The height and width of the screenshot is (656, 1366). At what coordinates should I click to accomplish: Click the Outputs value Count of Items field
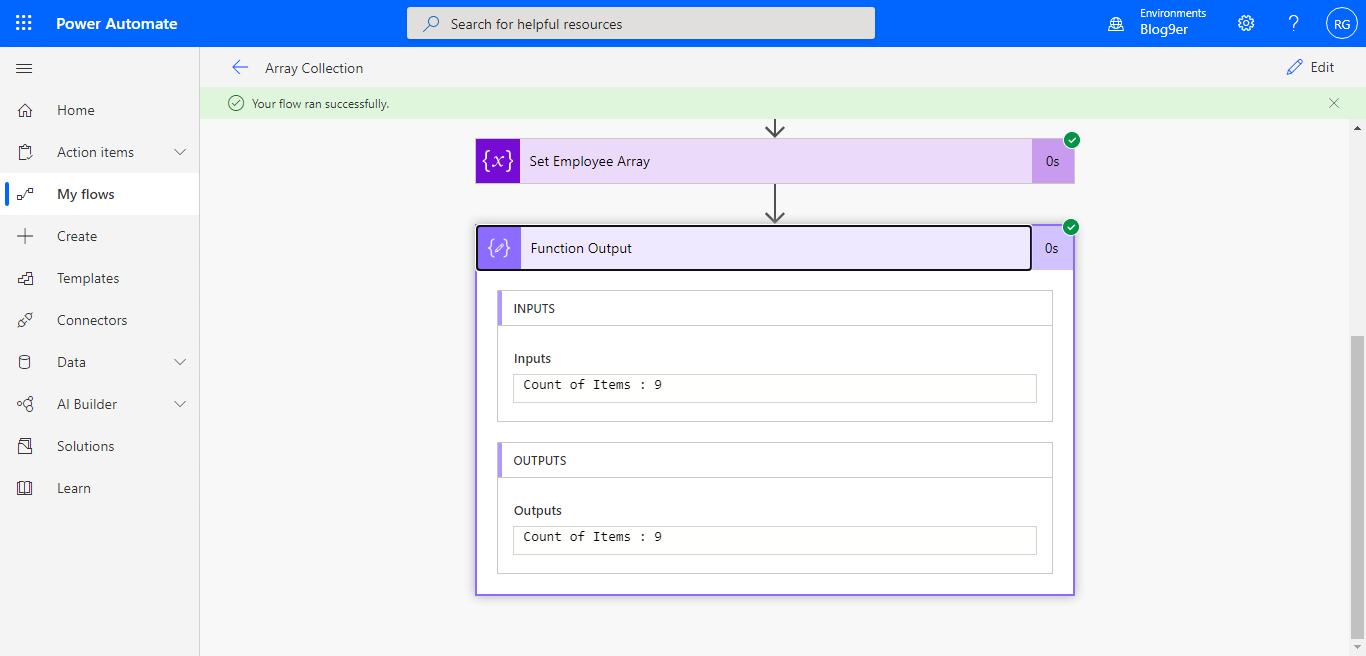click(x=775, y=540)
